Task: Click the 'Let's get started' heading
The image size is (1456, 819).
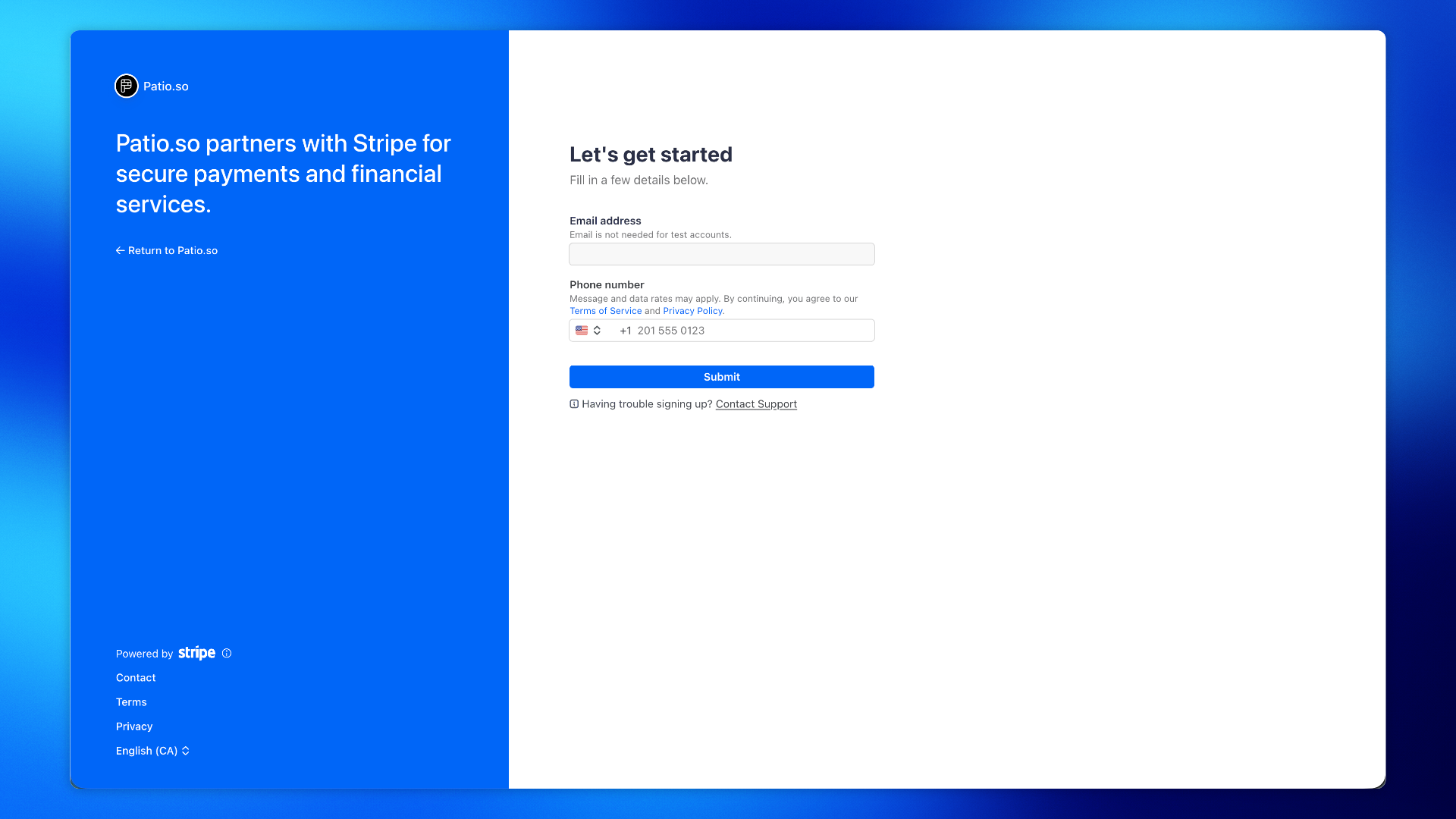Action: tap(651, 155)
